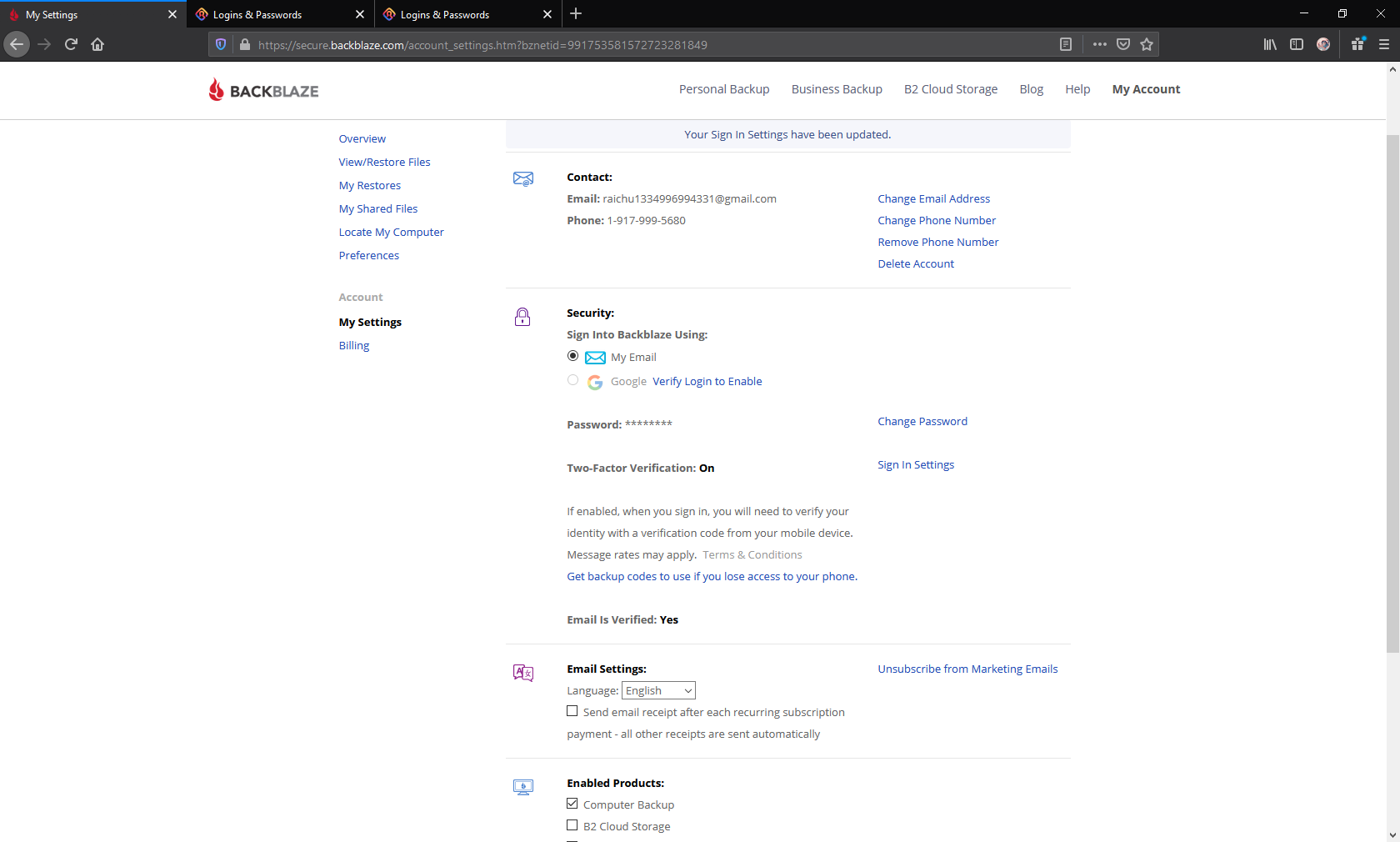The height and width of the screenshot is (842, 1400).
Task: Open the Language dropdown set to English
Action: (x=658, y=690)
